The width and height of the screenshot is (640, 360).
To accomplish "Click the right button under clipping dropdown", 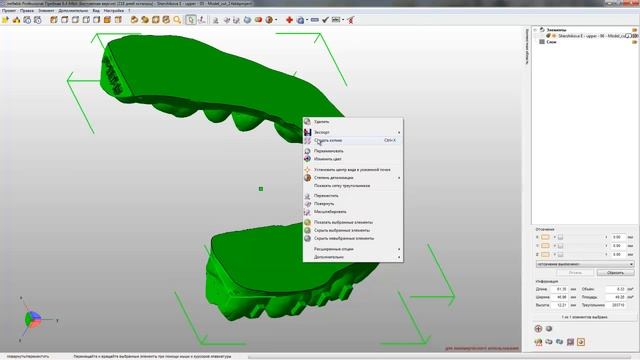I will 616,273.
